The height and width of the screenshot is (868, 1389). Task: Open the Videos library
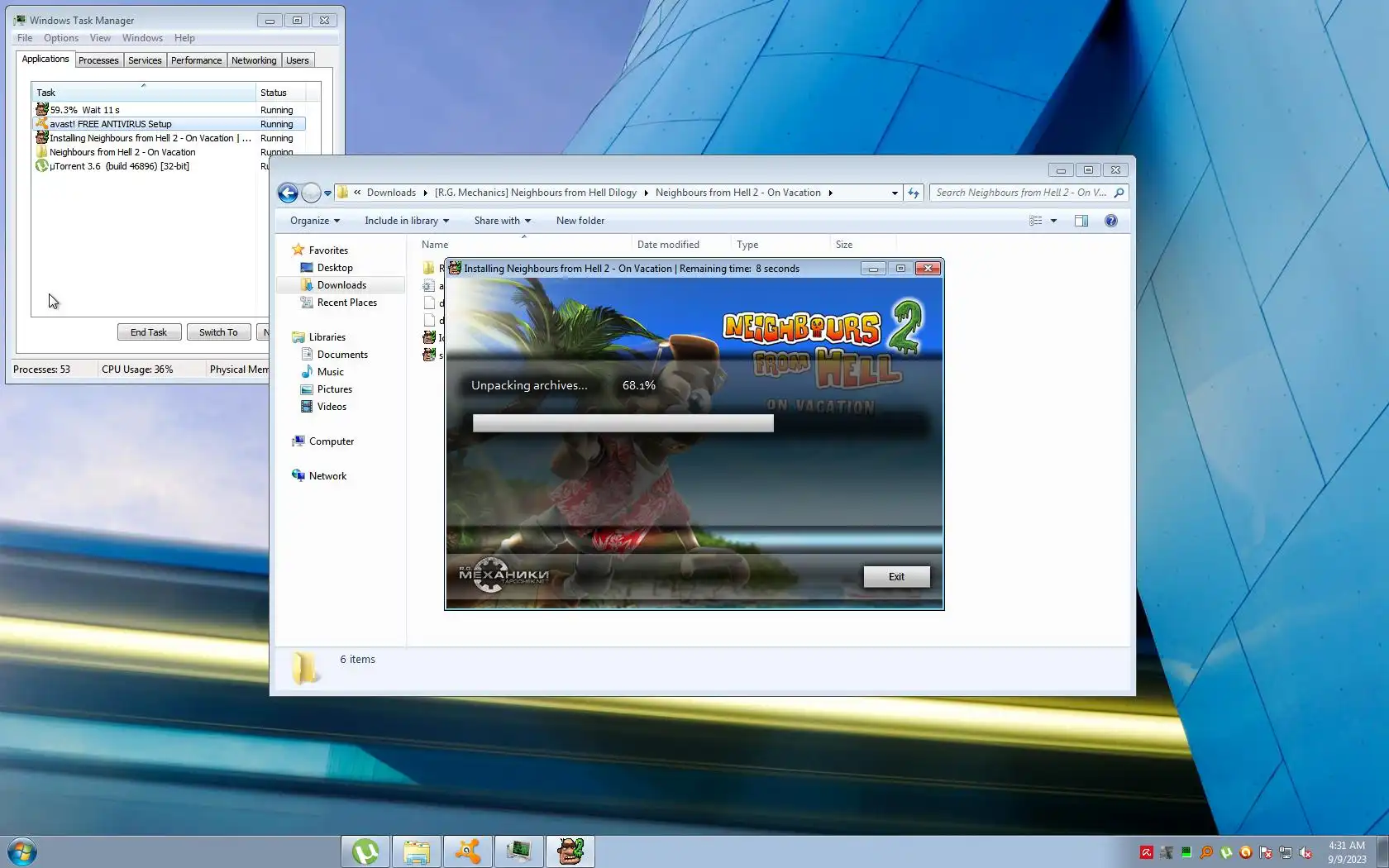332,407
